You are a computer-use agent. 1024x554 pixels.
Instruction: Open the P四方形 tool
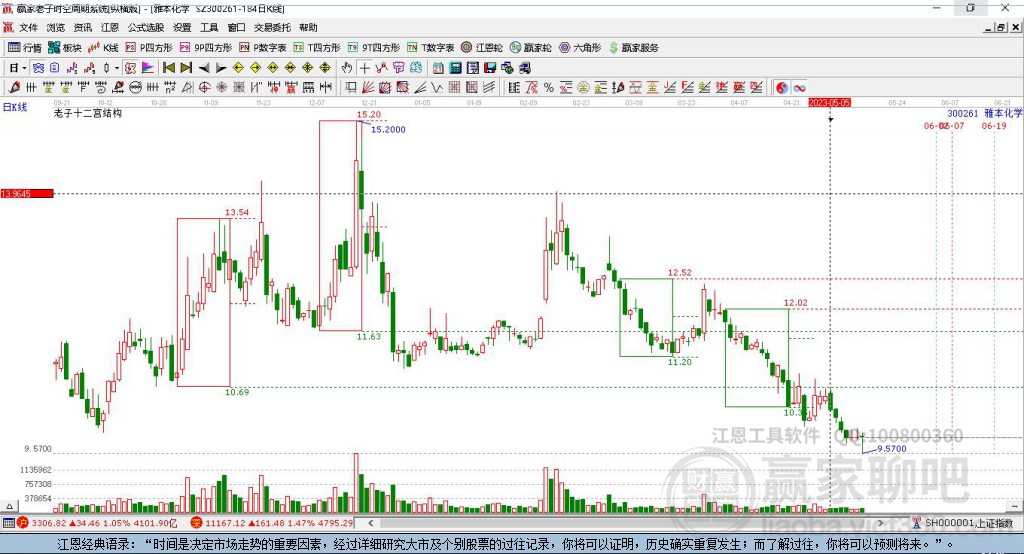148,48
